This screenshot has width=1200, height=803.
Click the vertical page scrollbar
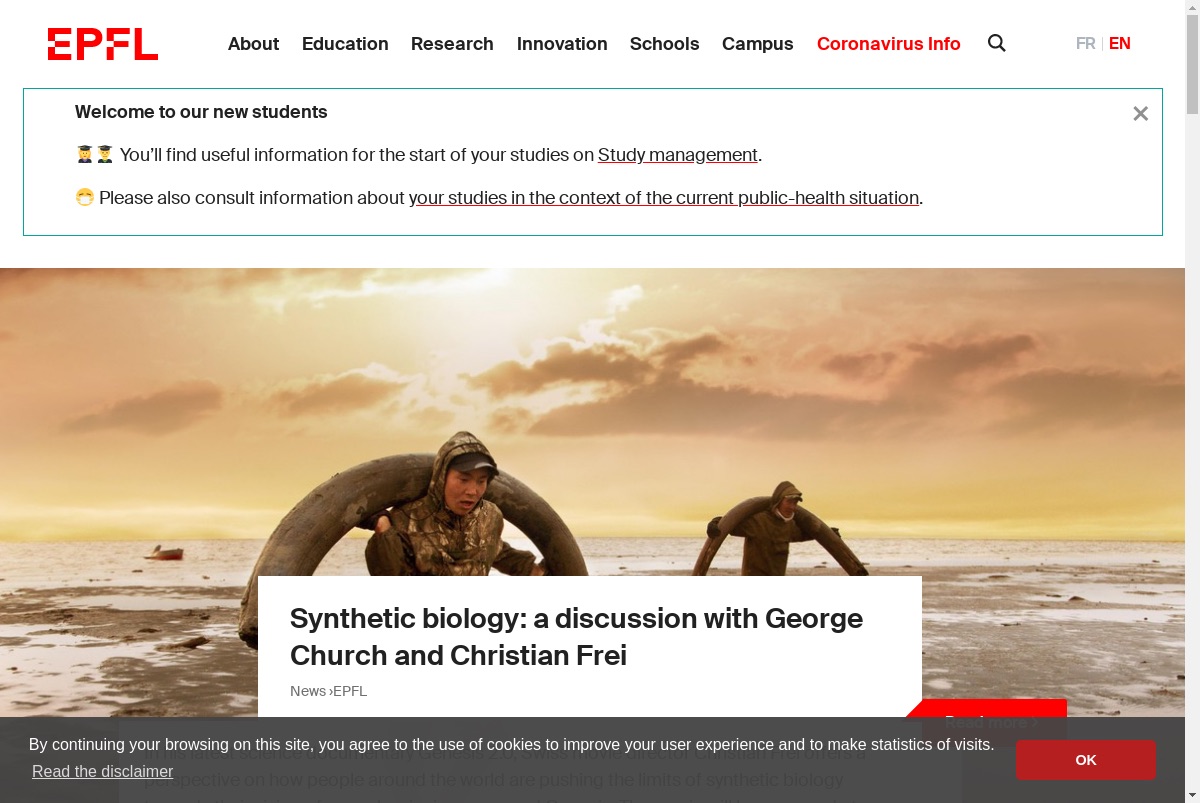click(x=1192, y=401)
